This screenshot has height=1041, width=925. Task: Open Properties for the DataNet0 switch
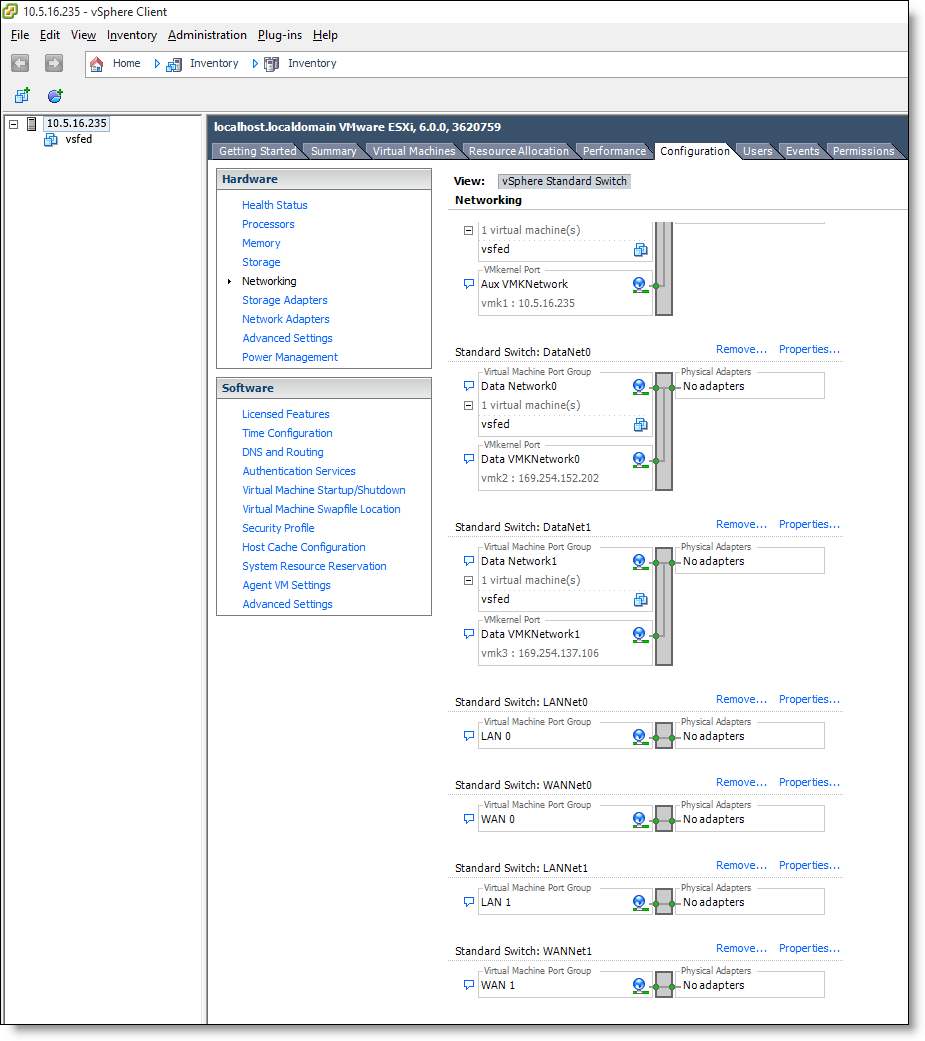(x=809, y=349)
